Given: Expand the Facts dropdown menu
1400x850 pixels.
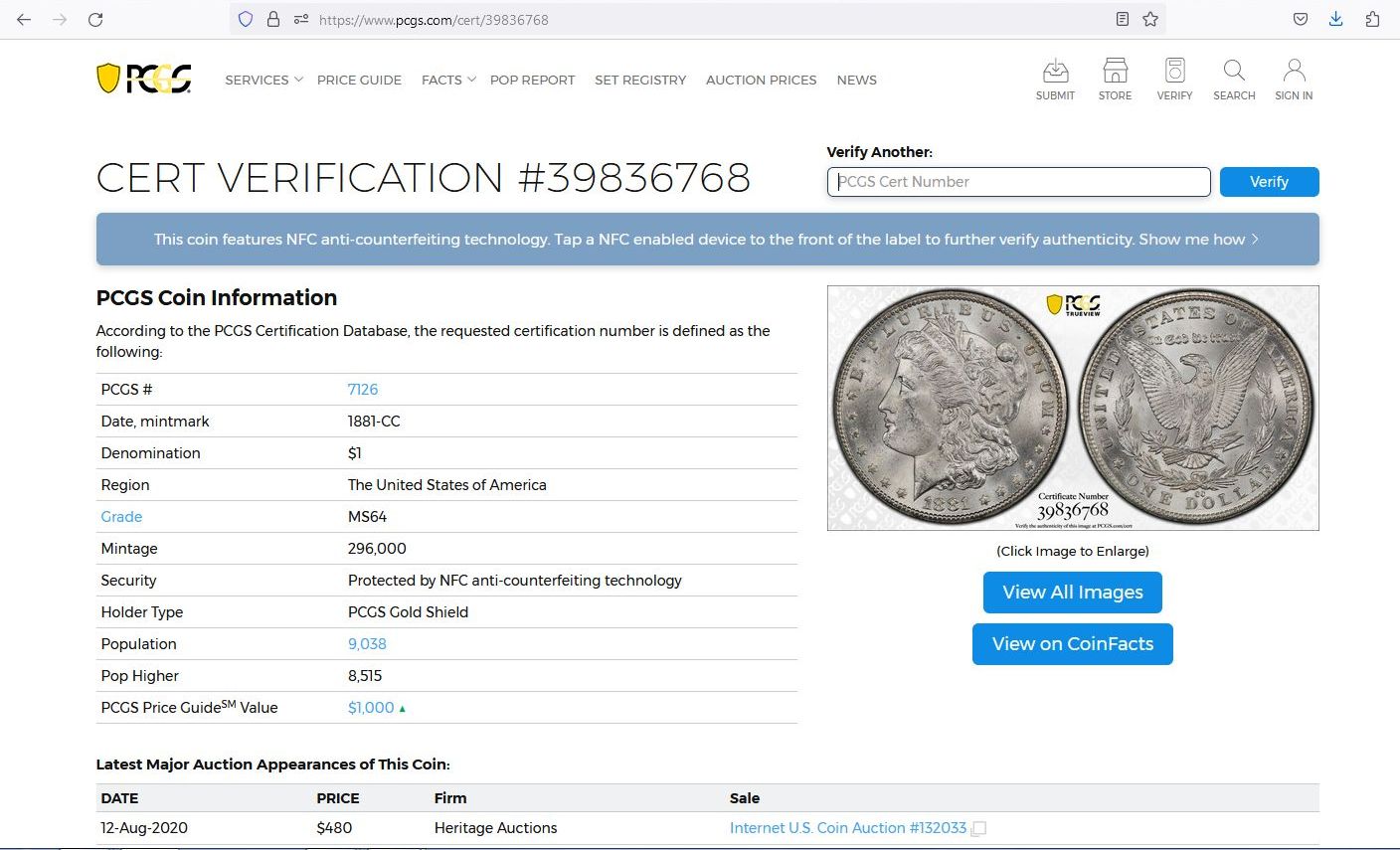Looking at the screenshot, I should 448,80.
